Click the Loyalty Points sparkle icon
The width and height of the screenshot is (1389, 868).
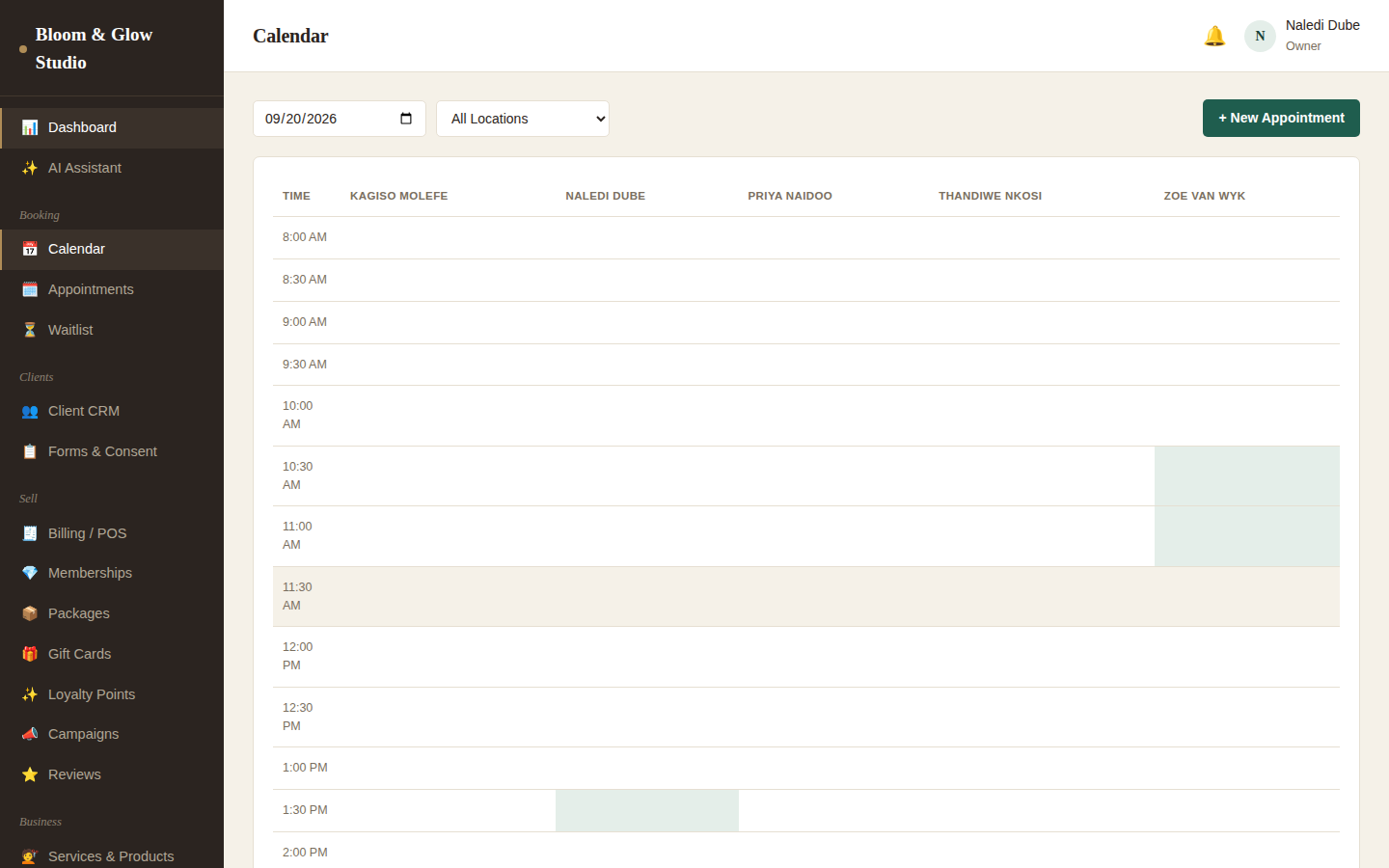30,694
